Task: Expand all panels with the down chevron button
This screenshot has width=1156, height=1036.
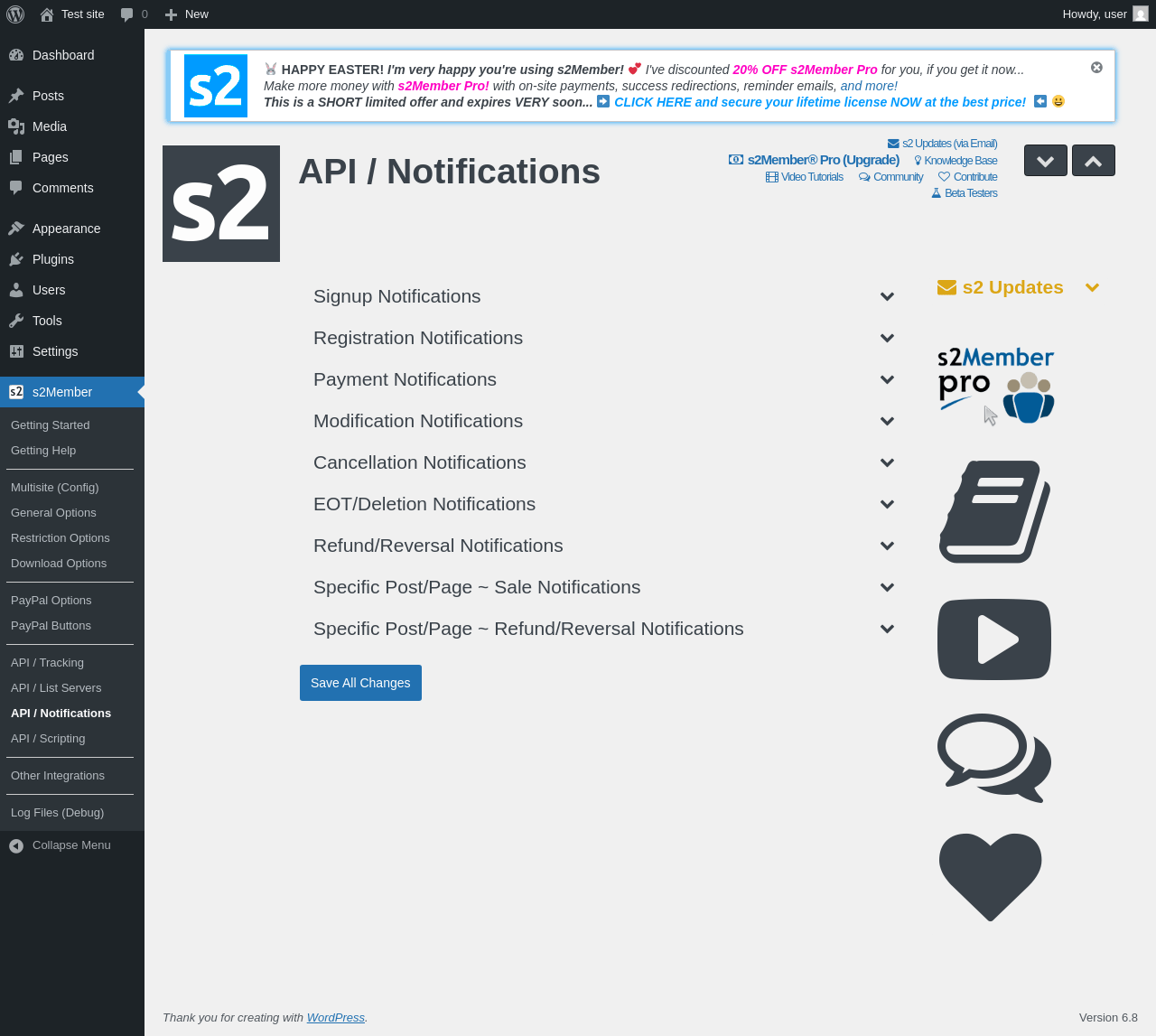Action: point(1046,161)
